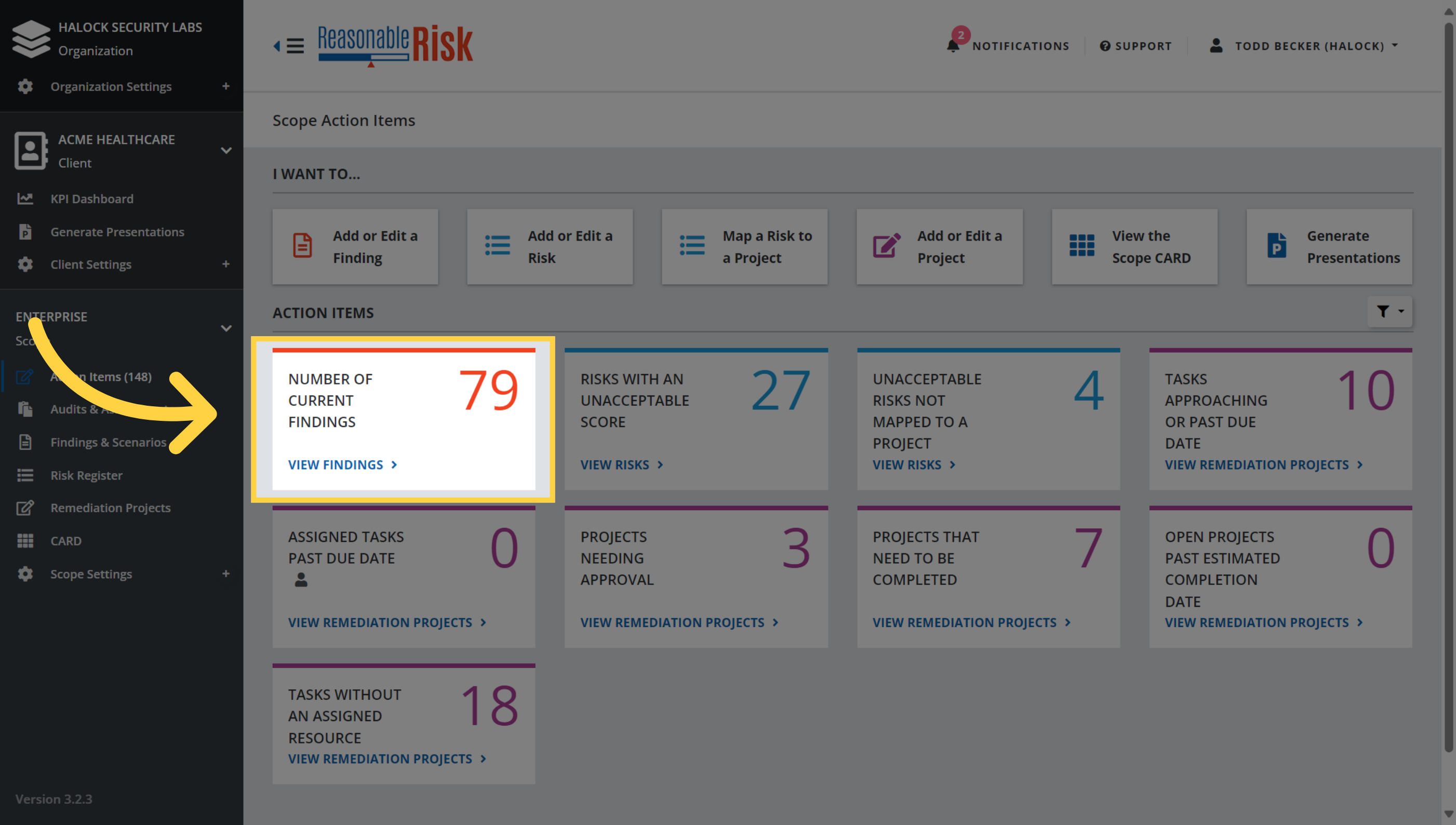Collapse the Acme Healthcare client chevron

tap(226, 150)
